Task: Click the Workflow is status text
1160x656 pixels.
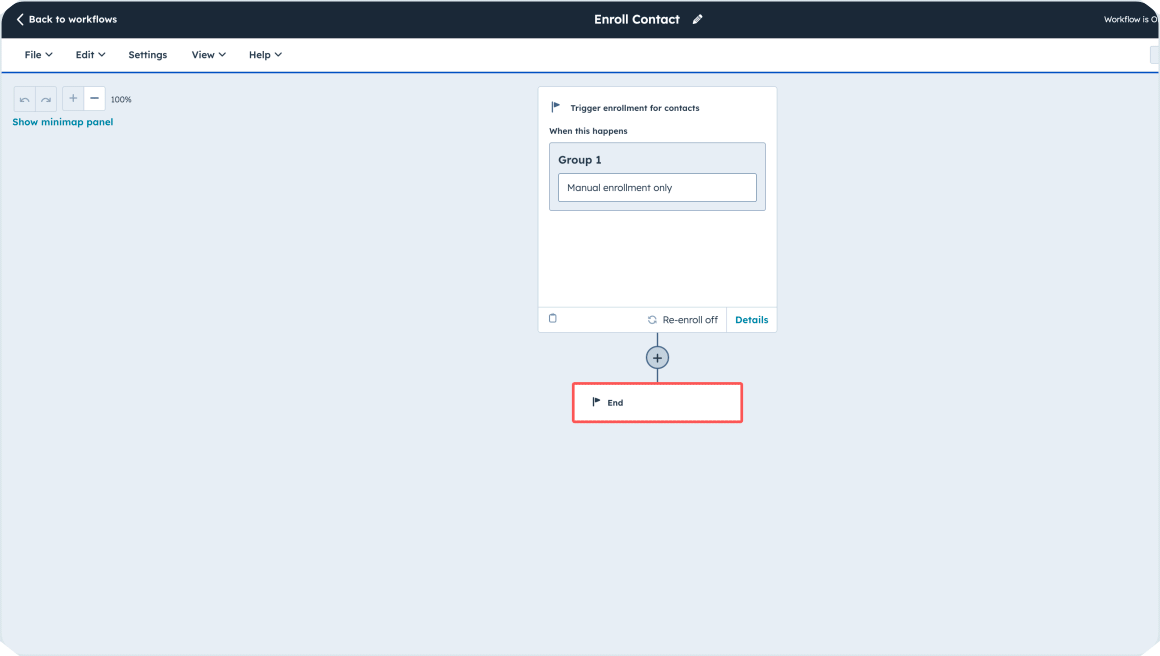Action: (1130, 19)
